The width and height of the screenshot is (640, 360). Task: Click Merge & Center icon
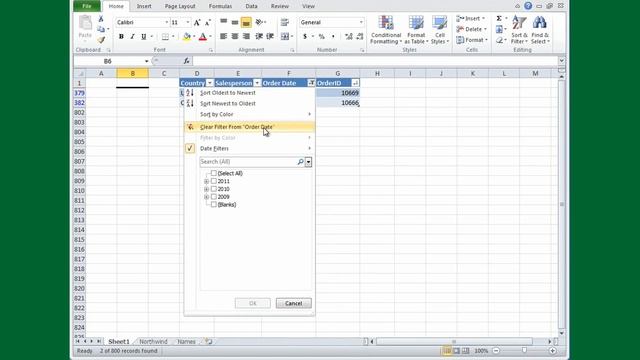285,36
